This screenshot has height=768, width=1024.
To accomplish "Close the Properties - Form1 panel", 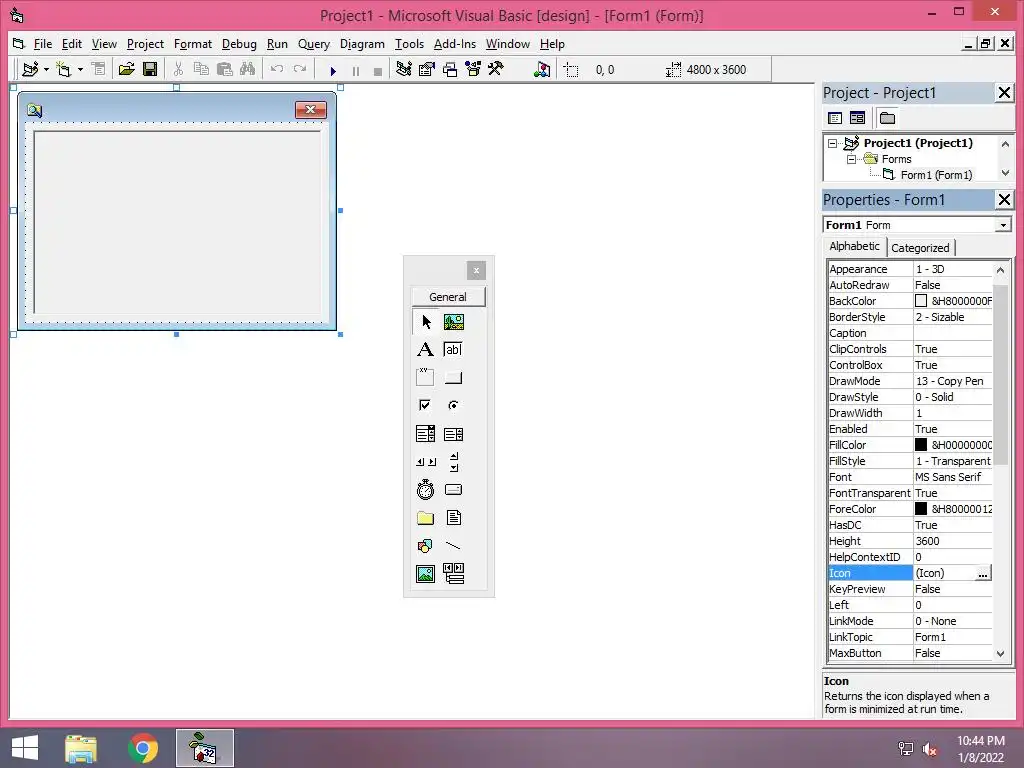I will coord(1004,200).
